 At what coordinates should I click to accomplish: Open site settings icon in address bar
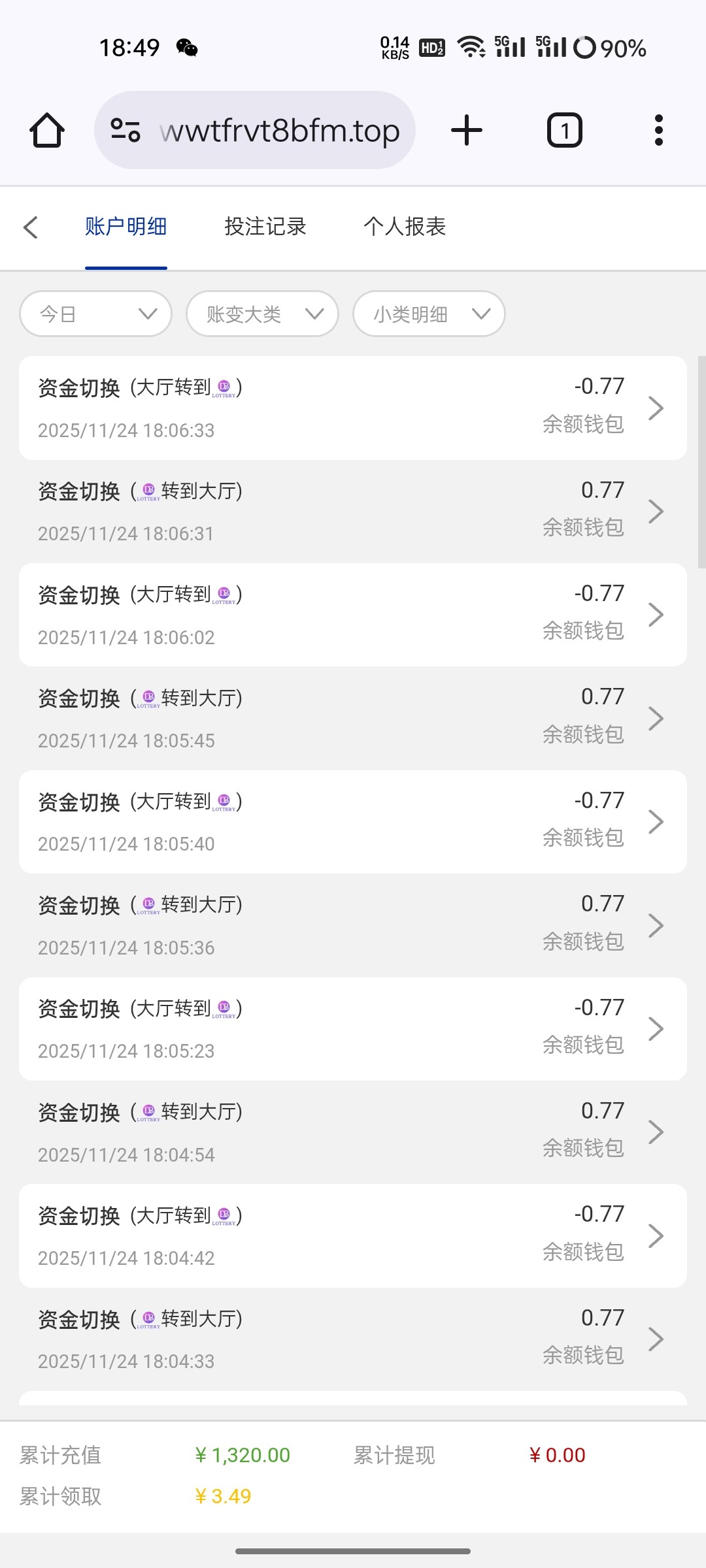click(126, 130)
